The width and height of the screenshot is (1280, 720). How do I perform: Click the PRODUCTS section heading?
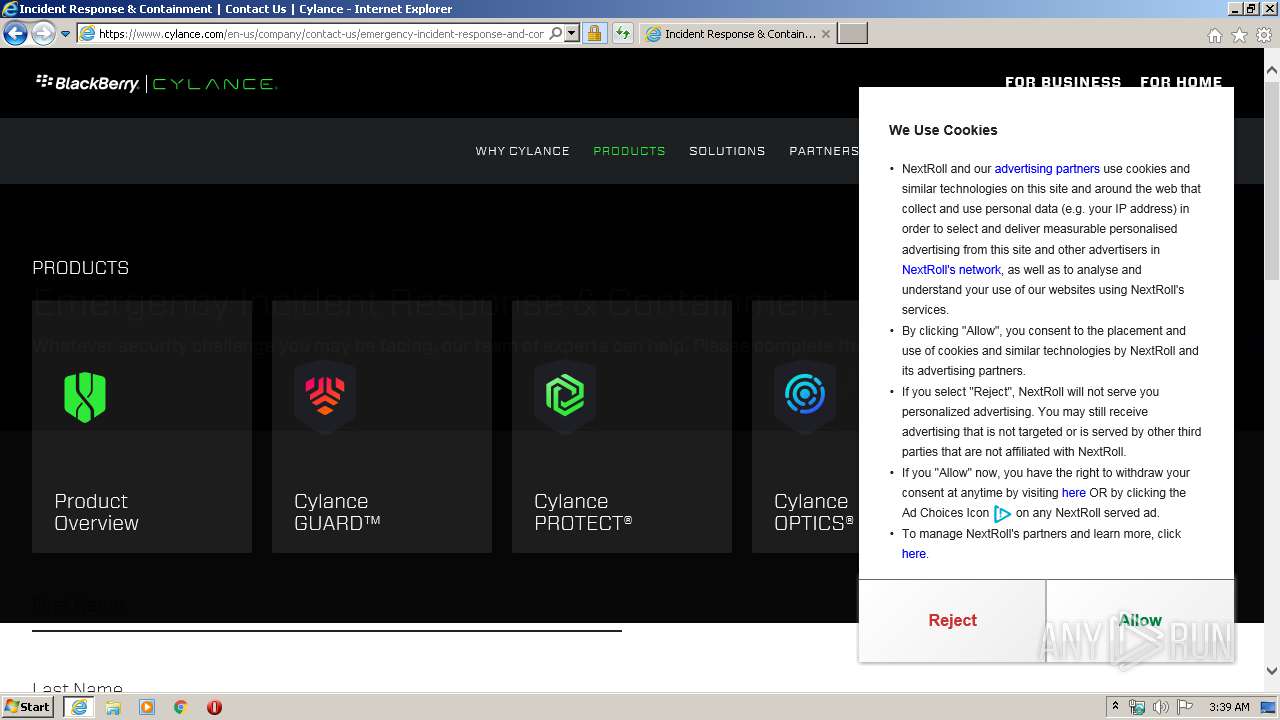(80, 268)
